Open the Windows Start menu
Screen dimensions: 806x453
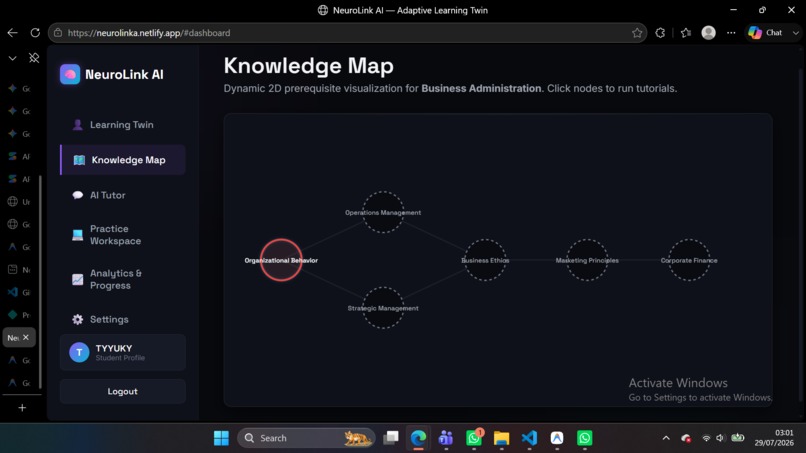pyautogui.click(x=222, y=438)
